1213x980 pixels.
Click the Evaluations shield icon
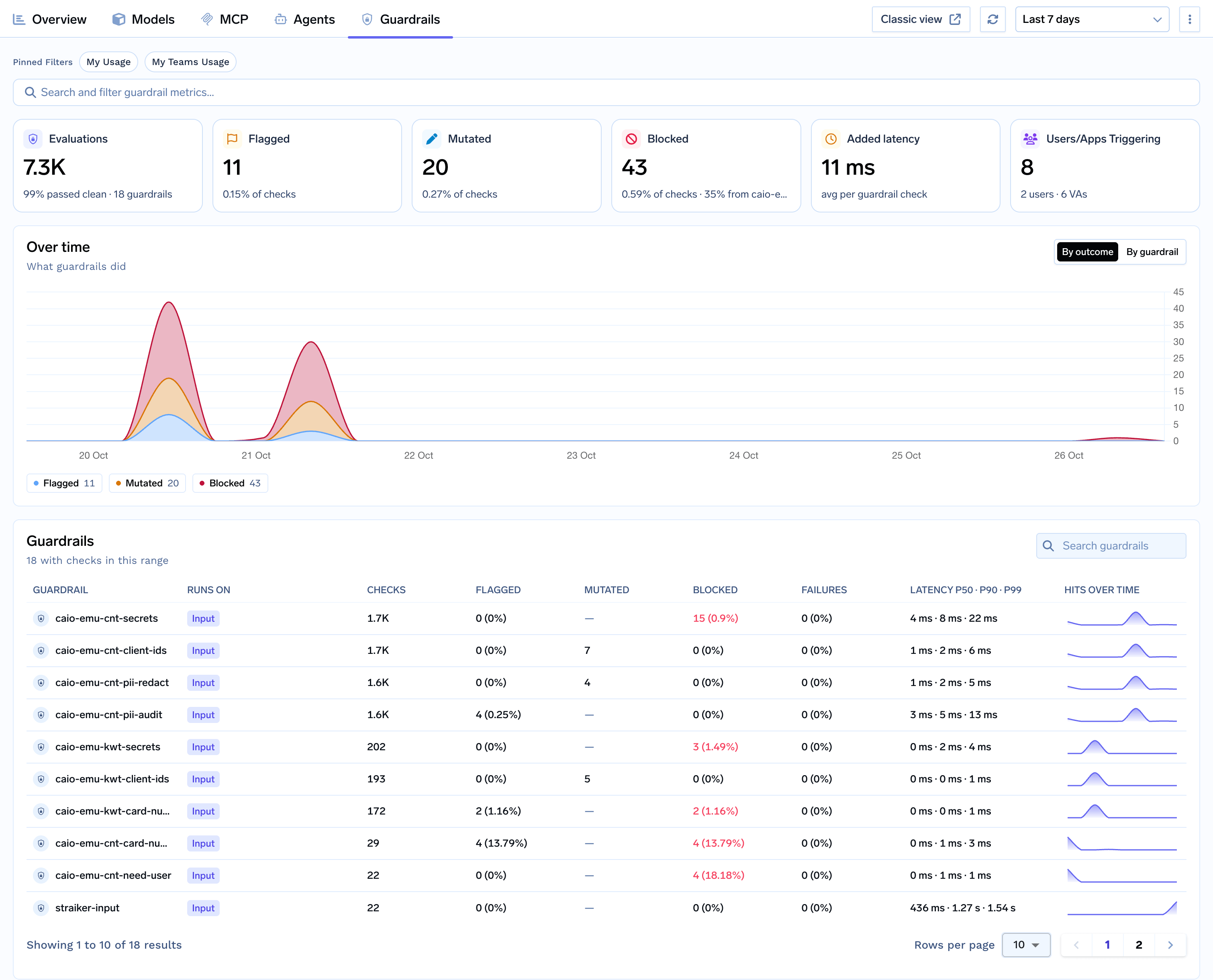point(33,139)
